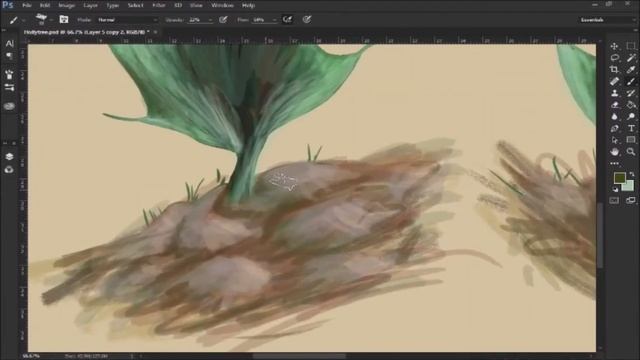Select the Zoom tool
The image size is (640, 360).
631,152
